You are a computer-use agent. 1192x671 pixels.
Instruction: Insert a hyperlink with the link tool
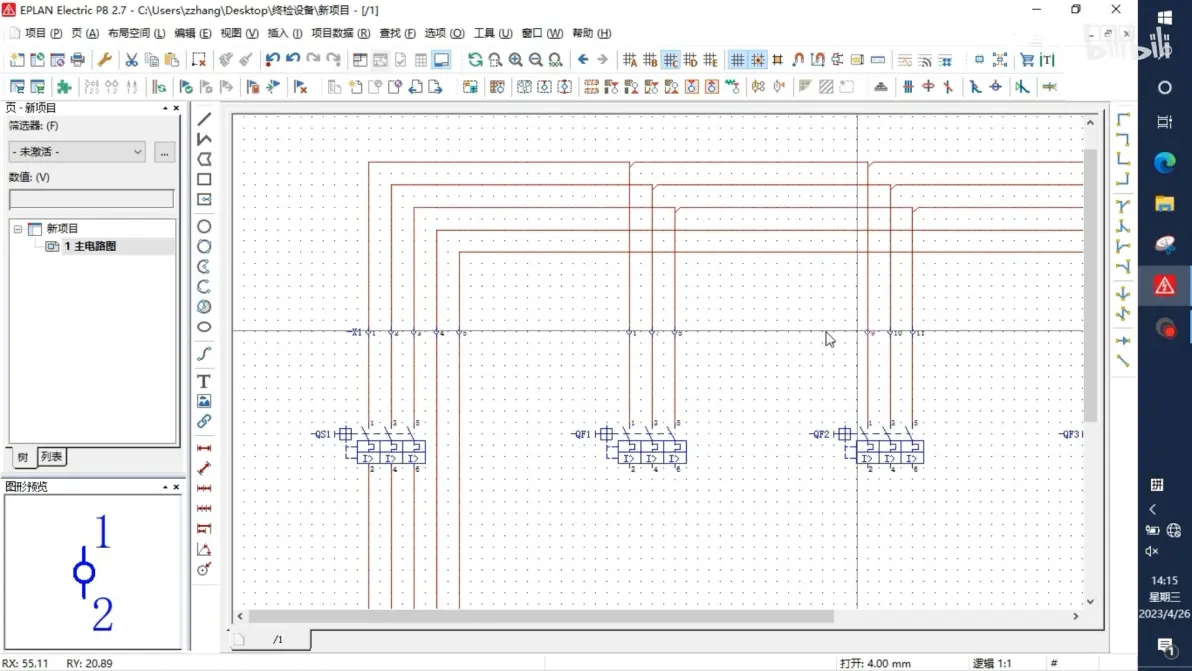(x=204, y=421)
